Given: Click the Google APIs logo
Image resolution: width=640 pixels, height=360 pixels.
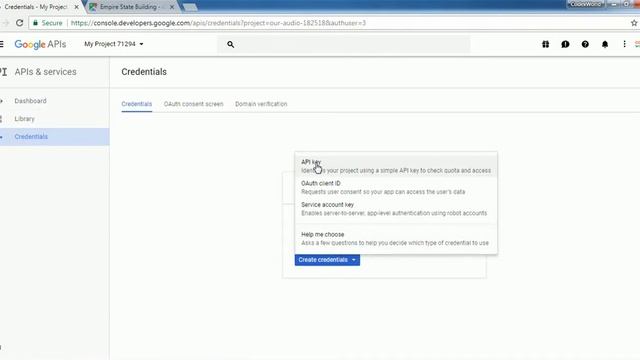Looking at the screenshot, I should [x=40, y=44].
